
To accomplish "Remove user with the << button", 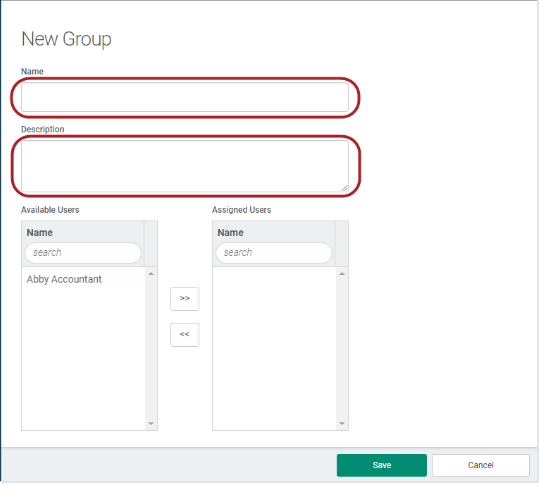I will point(185,335).
